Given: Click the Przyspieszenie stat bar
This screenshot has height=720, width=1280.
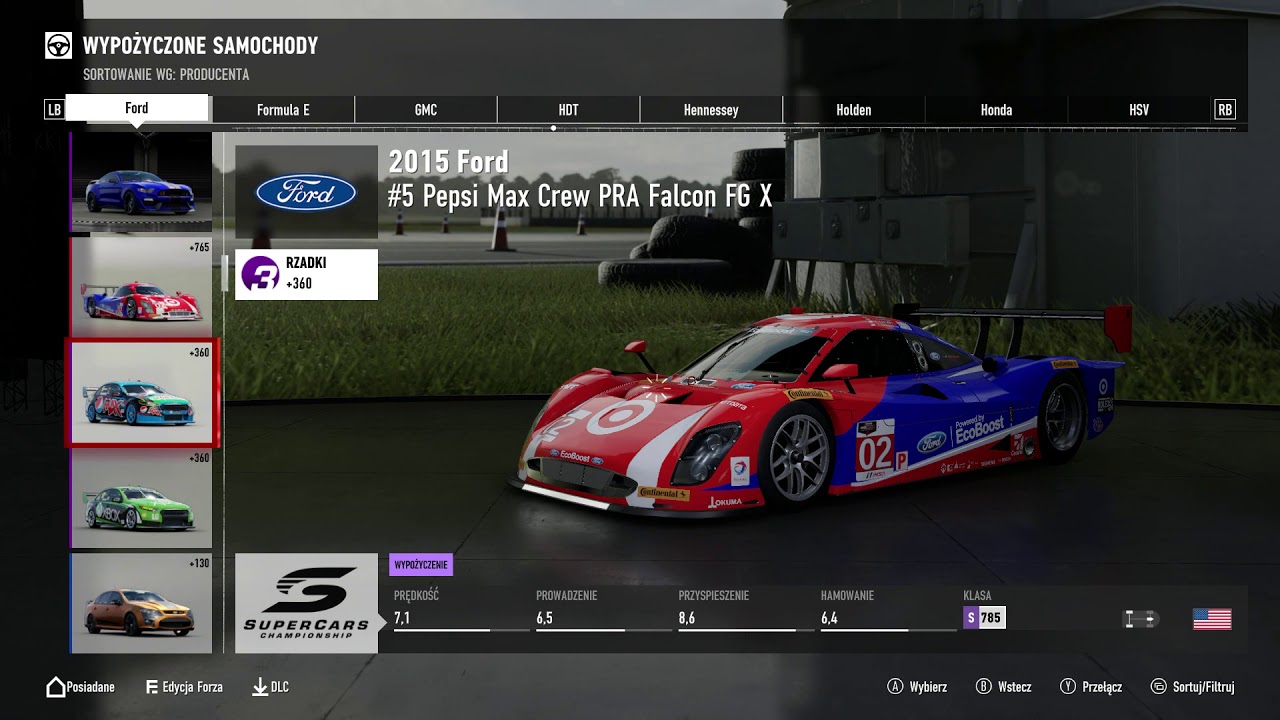Looking at the screenshot, I should [x=746, y=630].
